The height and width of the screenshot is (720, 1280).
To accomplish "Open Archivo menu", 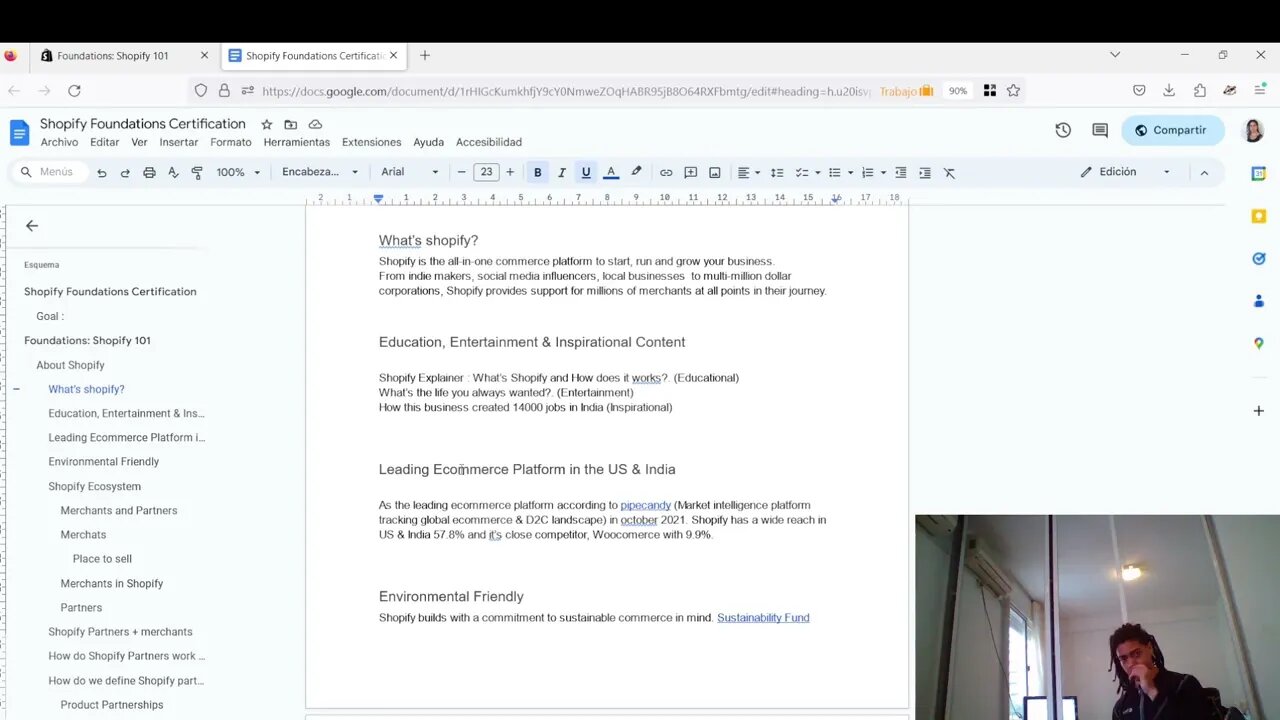I will point(59,142).
